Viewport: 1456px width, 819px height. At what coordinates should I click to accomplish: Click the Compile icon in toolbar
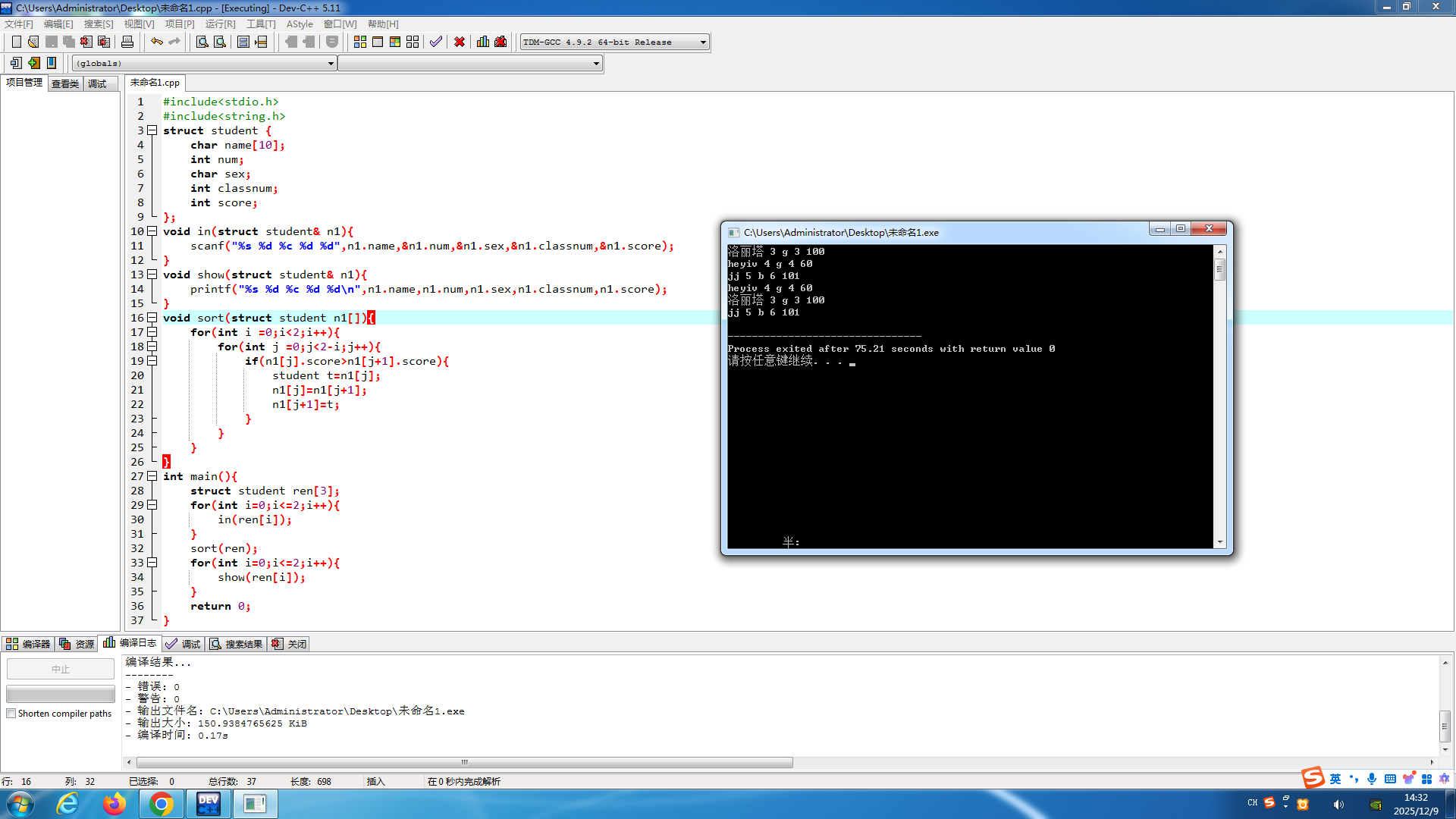pyautogui.click(x=360, y=42)
